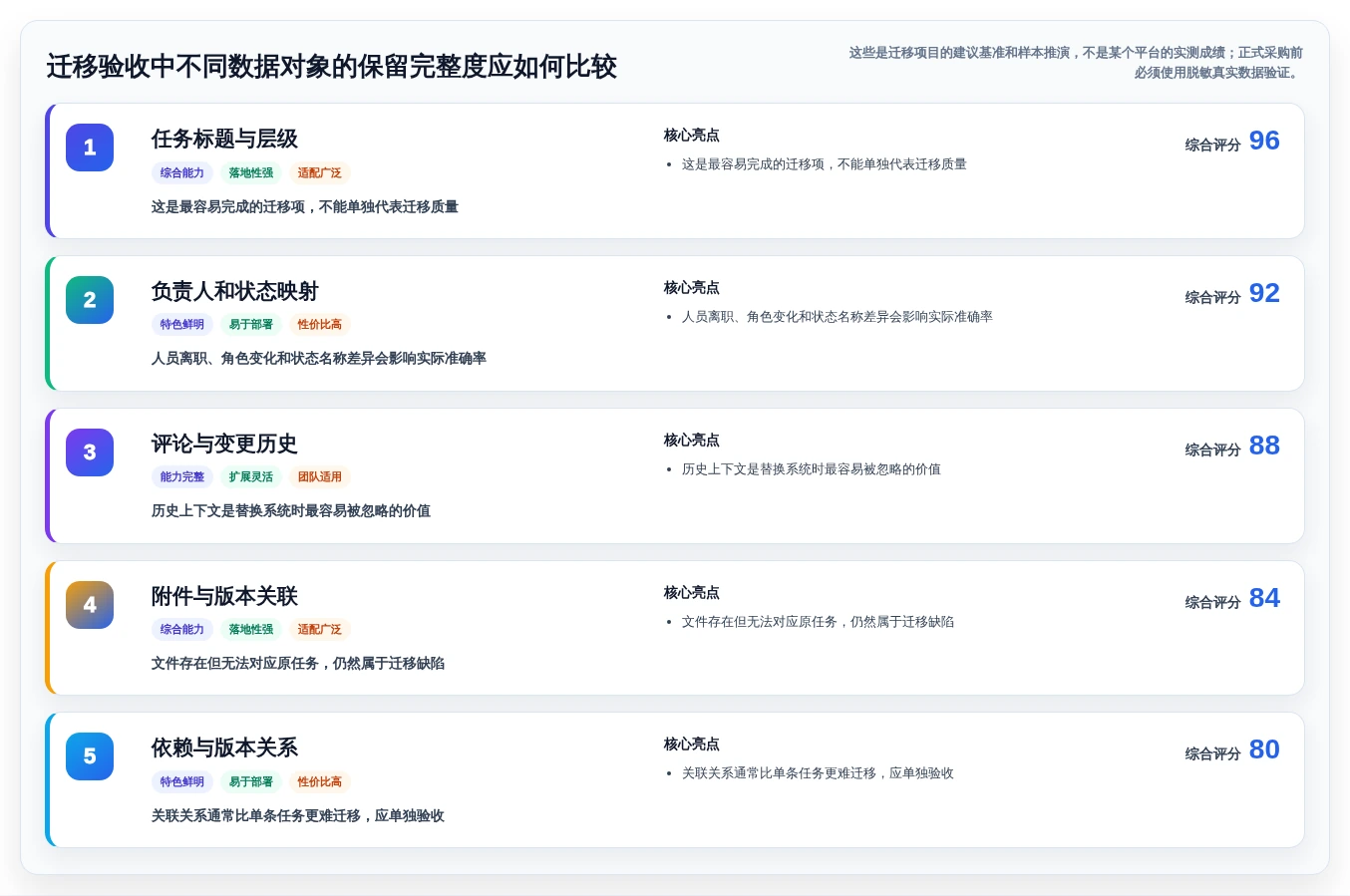Click 综合评分 label beside score 92
This screenshot has width=1350, height=896.
(x=1212, y=297)
